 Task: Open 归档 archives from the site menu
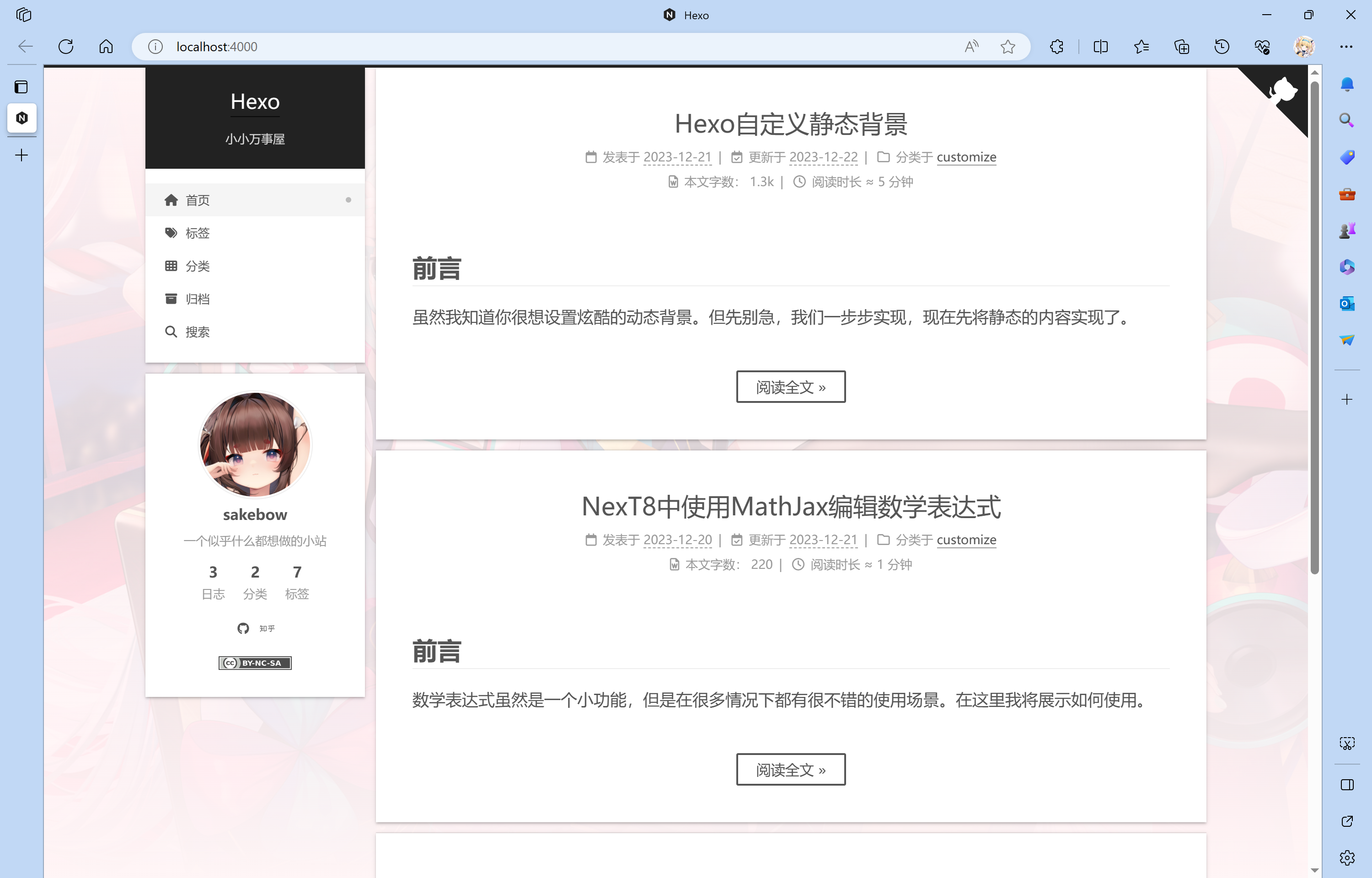point(197,298)
